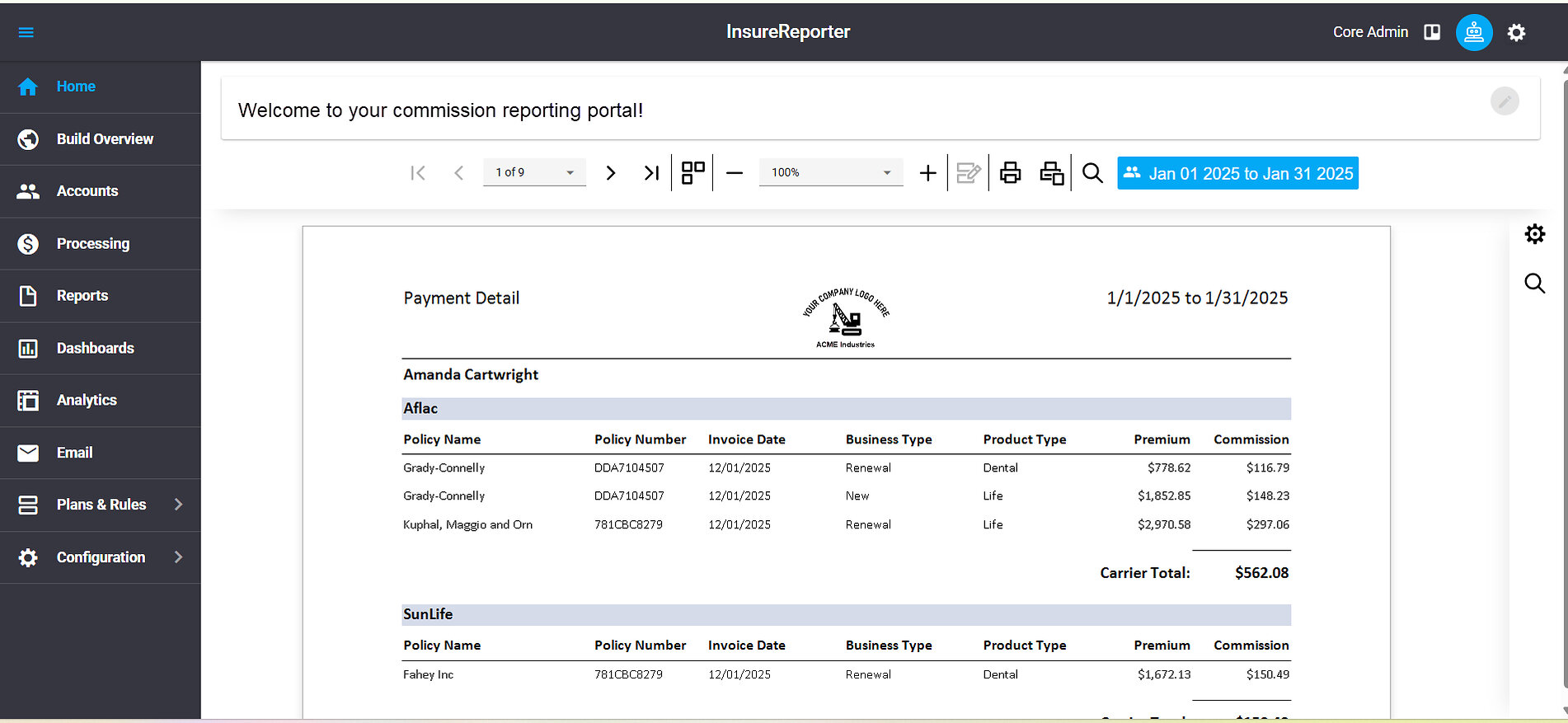Viewport: 1568px width, 723px height.
Task: Click the print page layout icon
Action: [1052, 172]
